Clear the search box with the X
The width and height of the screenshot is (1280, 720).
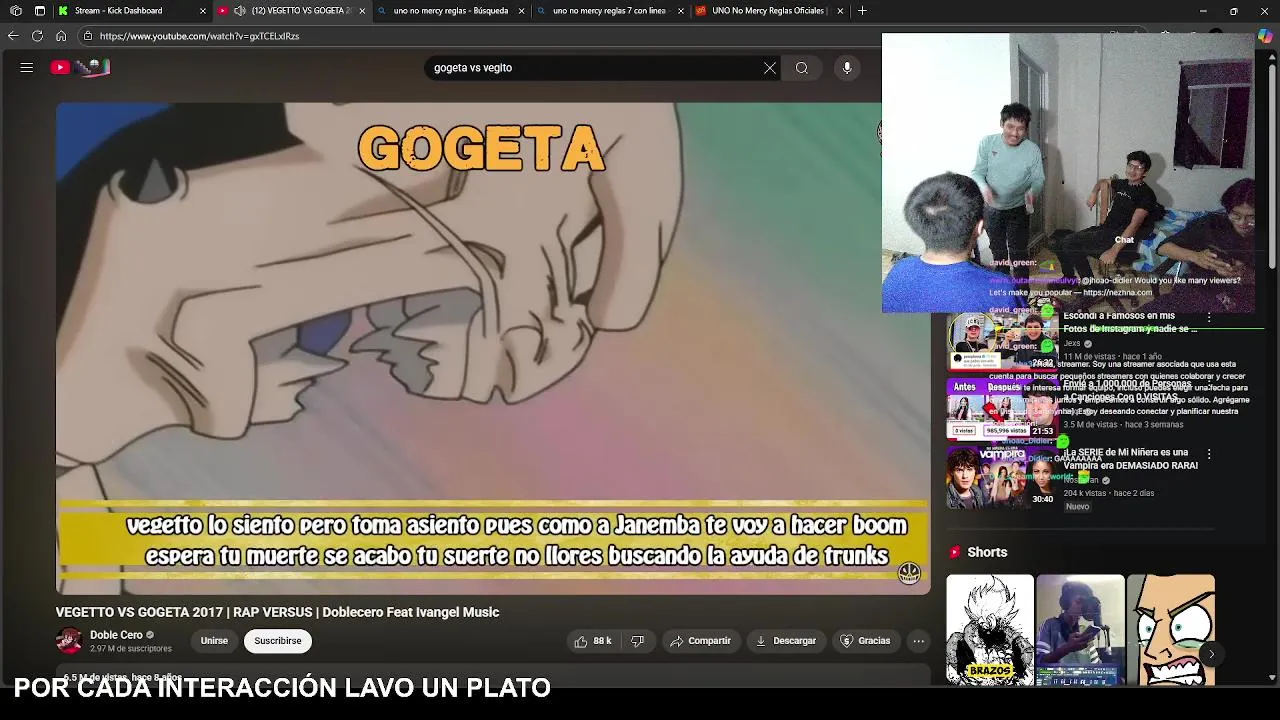770,68
